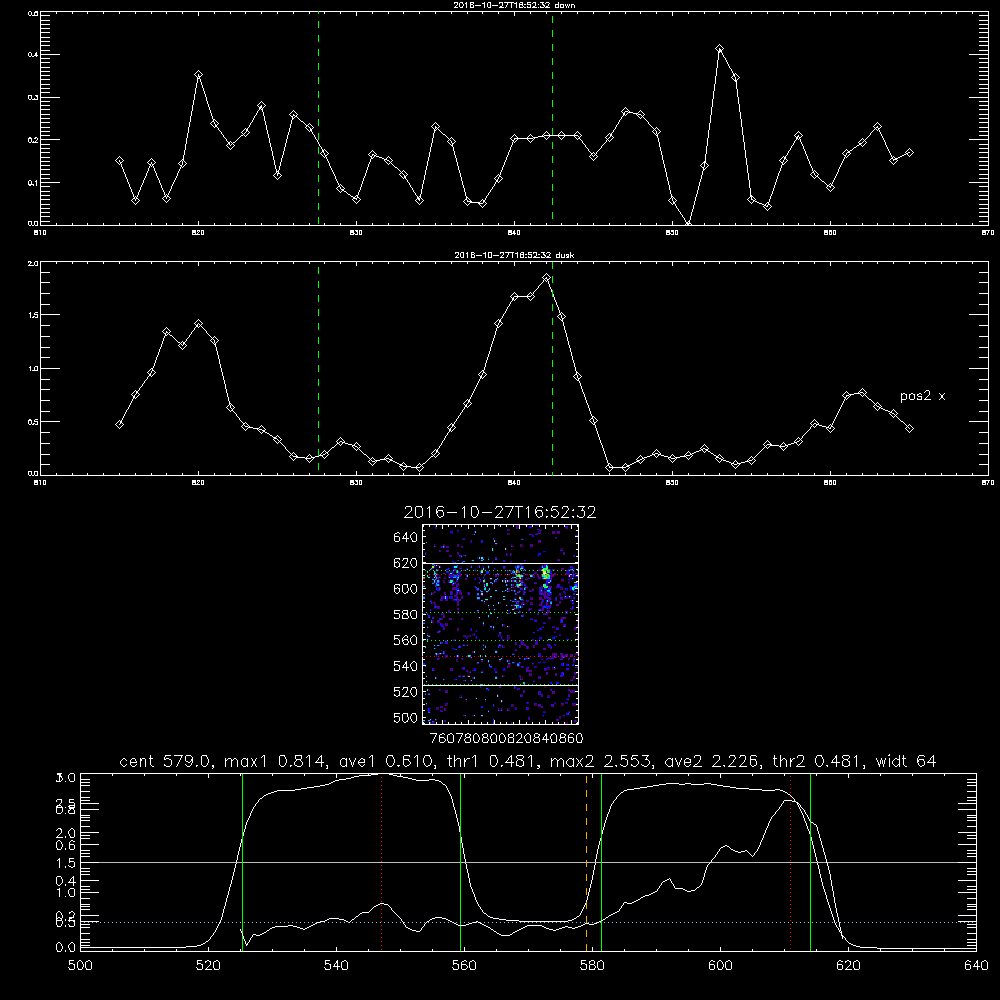The image size is (1000, 1000).
Task: Click the image y-axis label 500
Action: click(406, 718)
